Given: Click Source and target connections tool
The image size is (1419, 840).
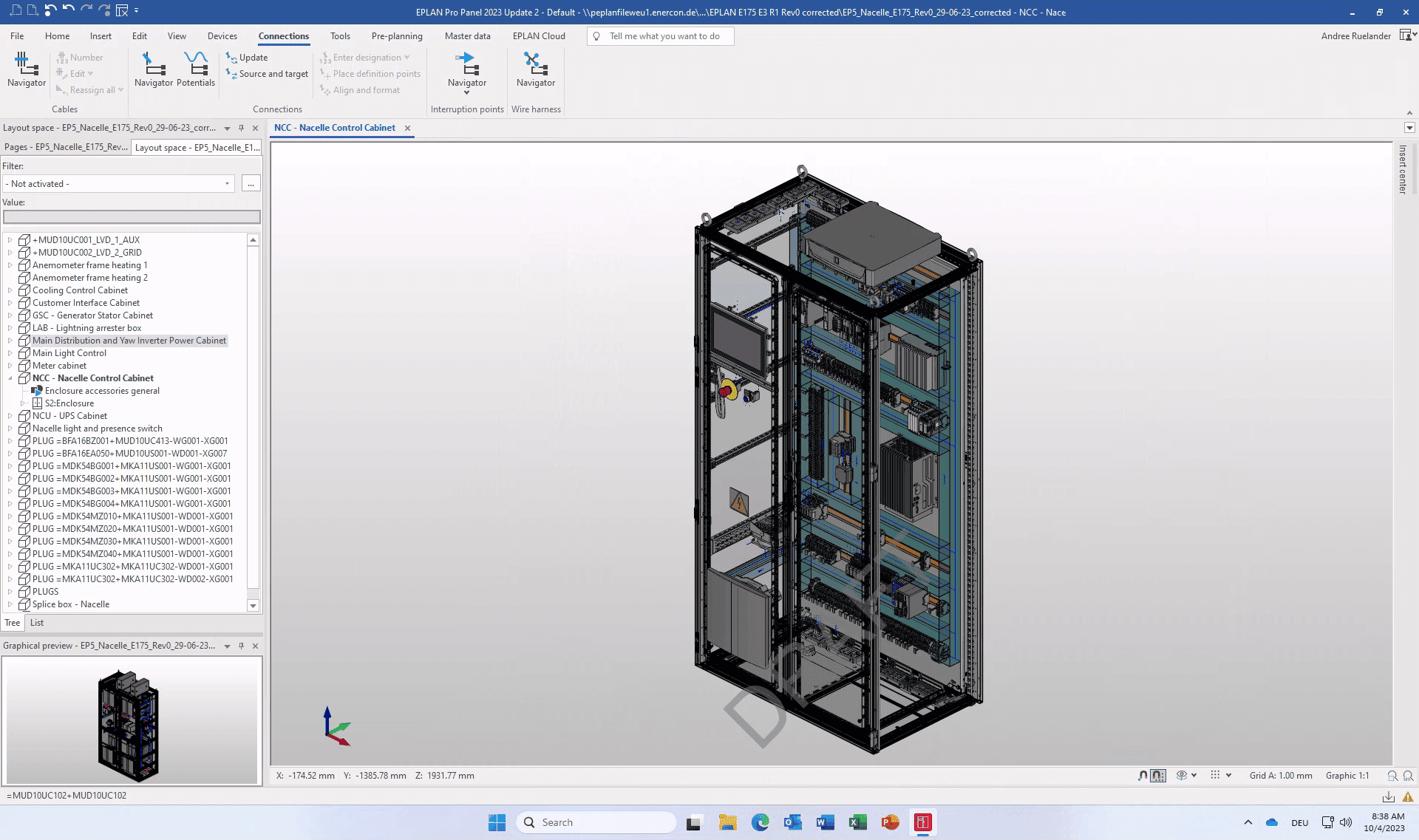Looking at the screenshot, I should coord(267,74).
